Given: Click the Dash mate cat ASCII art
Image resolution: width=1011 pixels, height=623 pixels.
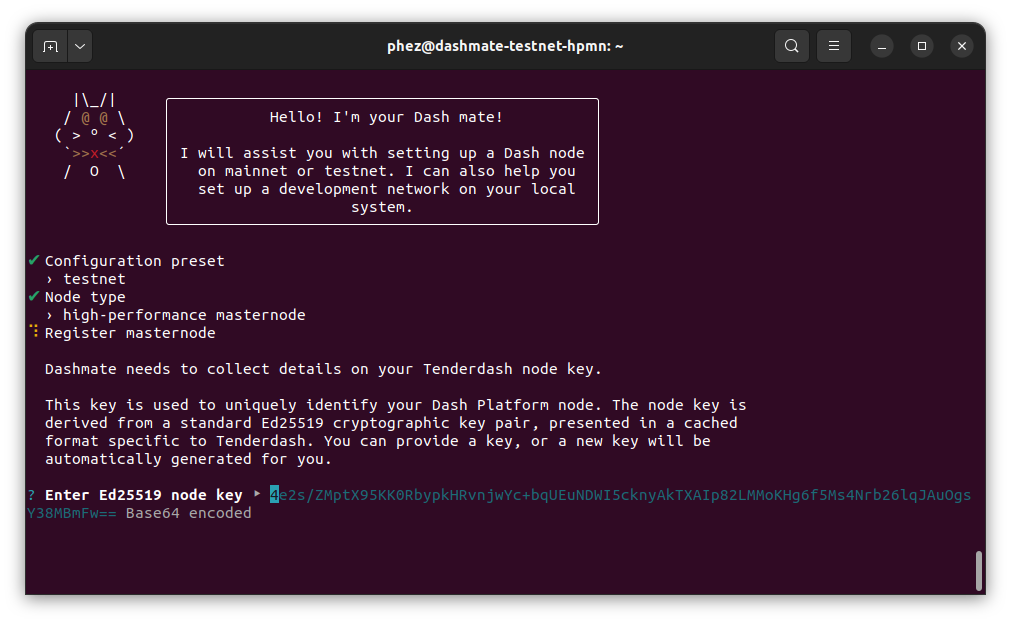Looking at the screenshot, I should point(94,135).
